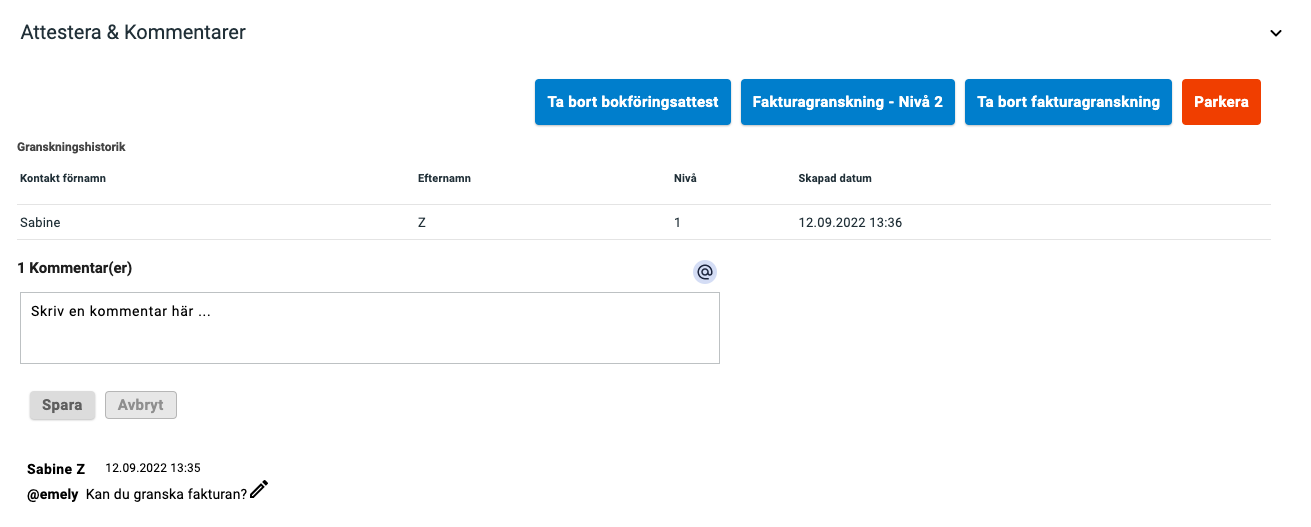Click the Skapad datum column header
This screenshot has width=1311, height=527.
(835, 179)
